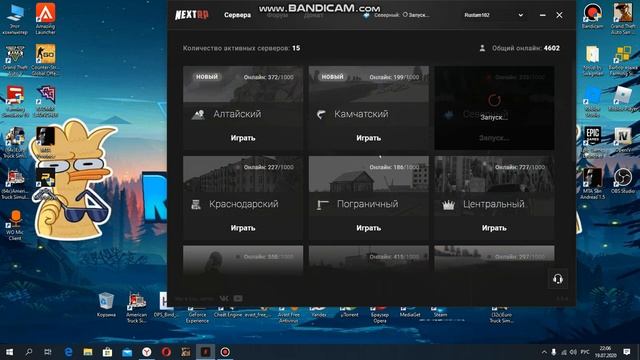Screen dimensions: 640x360
Task: Click the mountain icon beside Алтайский
Action: tap(198, 114)
